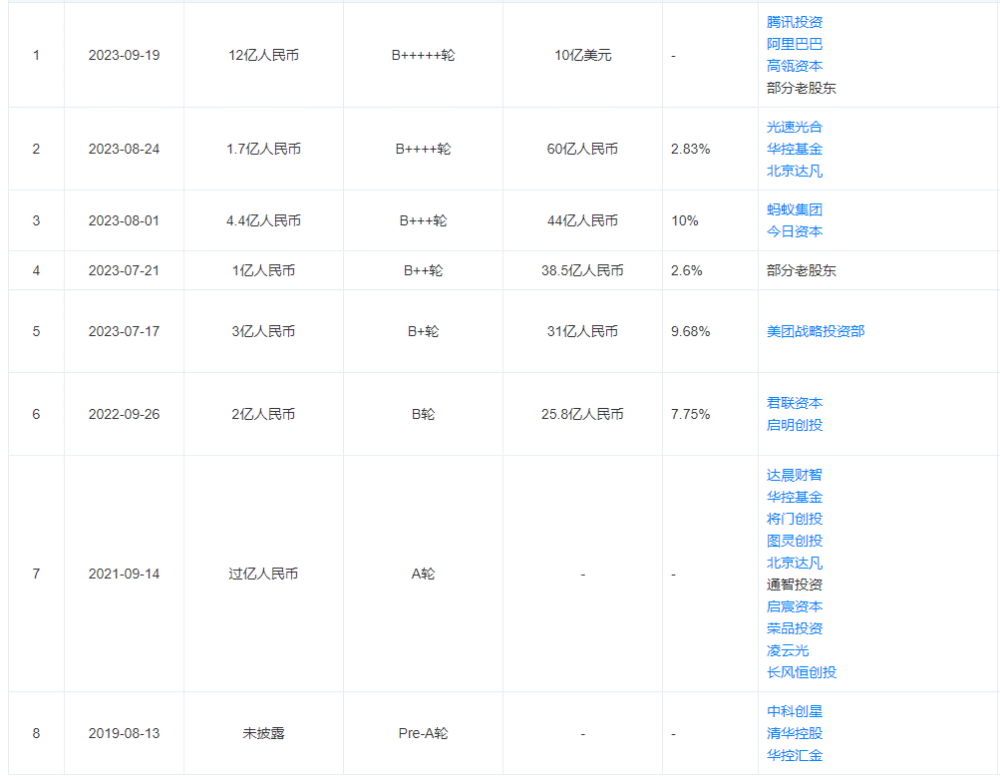Click 北京达凡 in the 2021-09-14 A轮 row

point(794,563)
